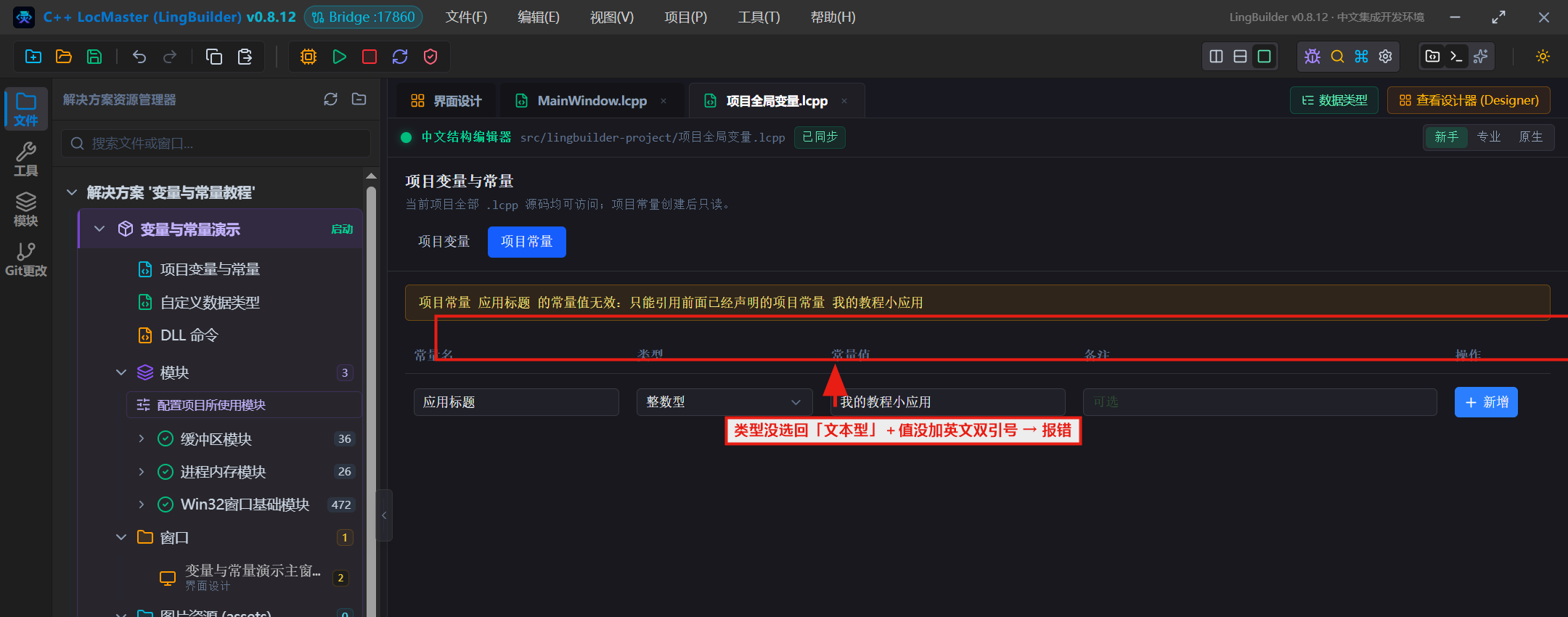
Task: Collapse the 模块 tree group
Action: 121,372
